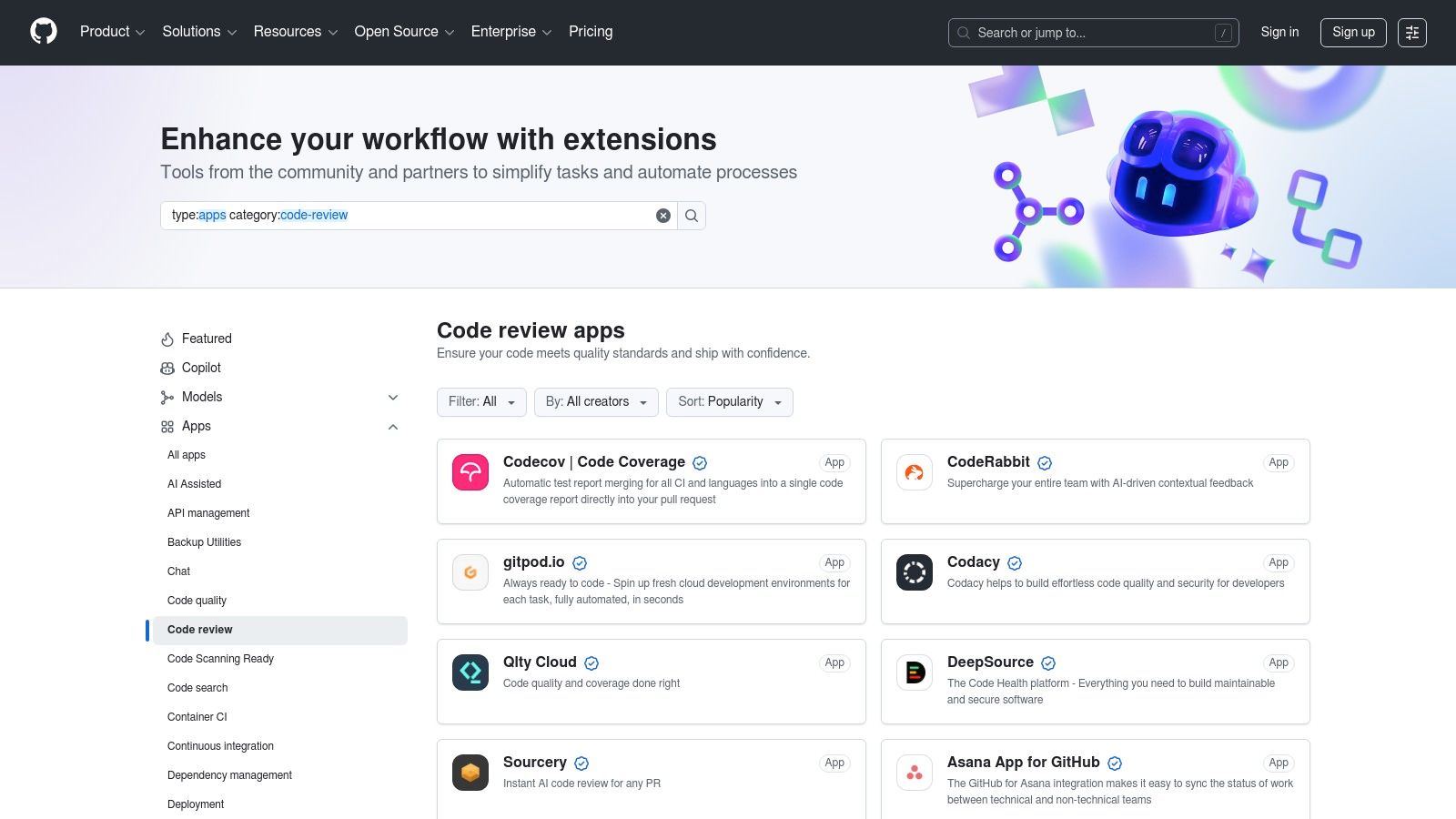Click the Copilot icon in the sidebar
The image size is (1456, 819).
tap(167, 369)
